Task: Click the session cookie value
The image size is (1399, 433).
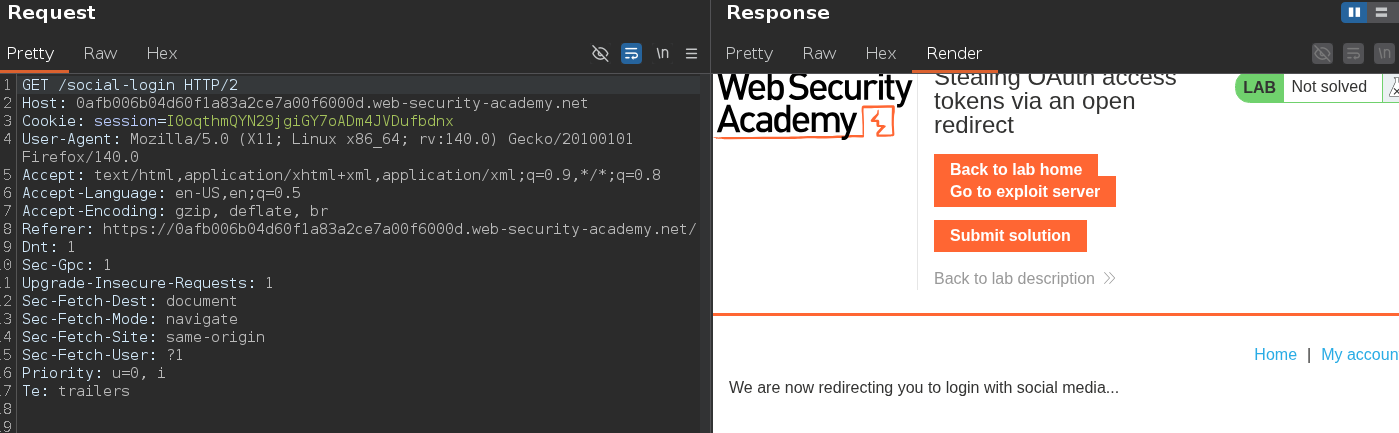Action: (x=310, y=121)
